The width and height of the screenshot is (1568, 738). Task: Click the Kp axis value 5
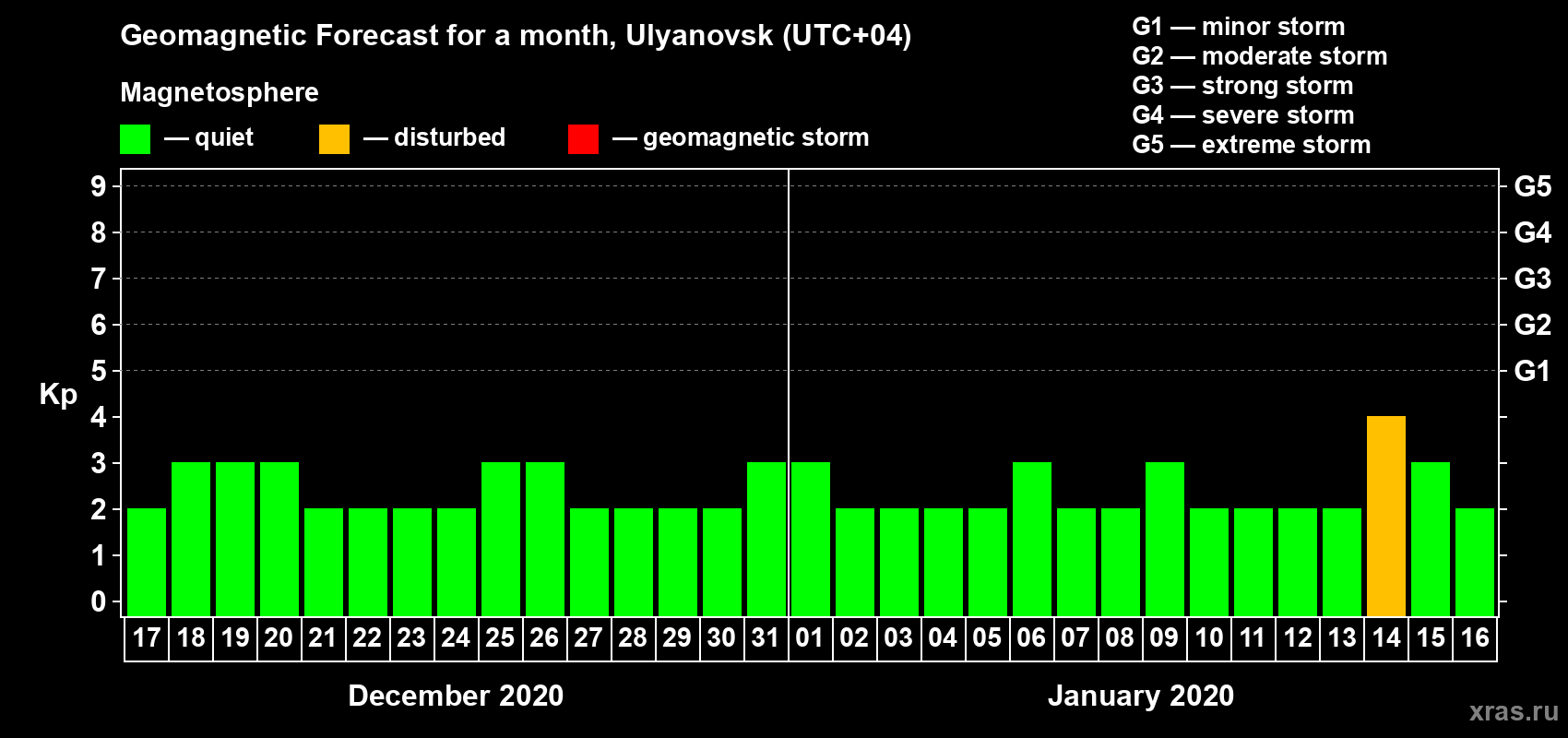tap(99, 371)
